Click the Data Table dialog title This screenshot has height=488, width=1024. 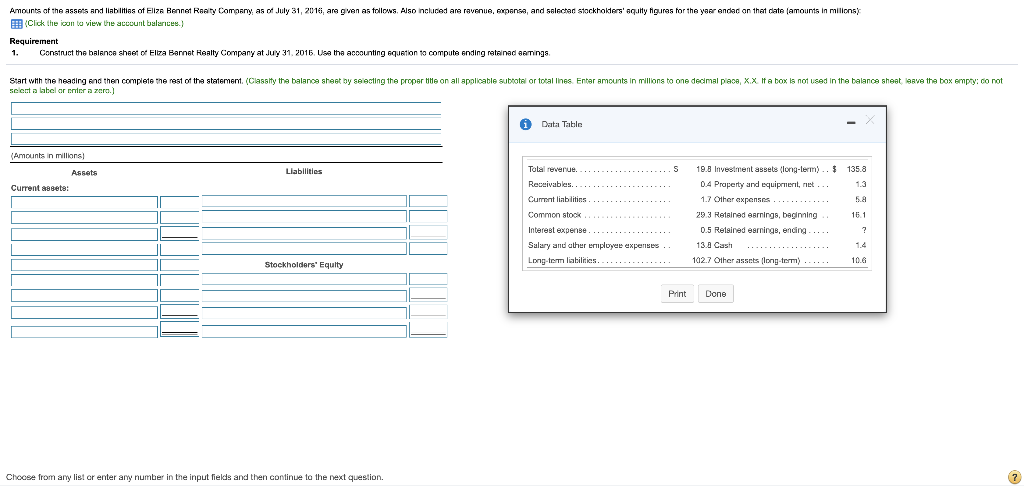(x=562, y=124)
